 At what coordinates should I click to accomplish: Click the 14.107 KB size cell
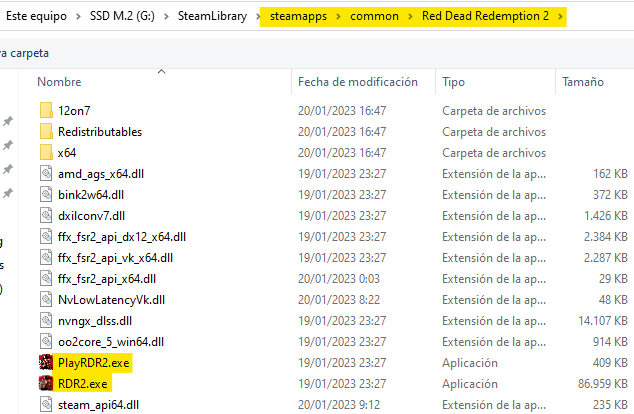(x=602, y=321)
